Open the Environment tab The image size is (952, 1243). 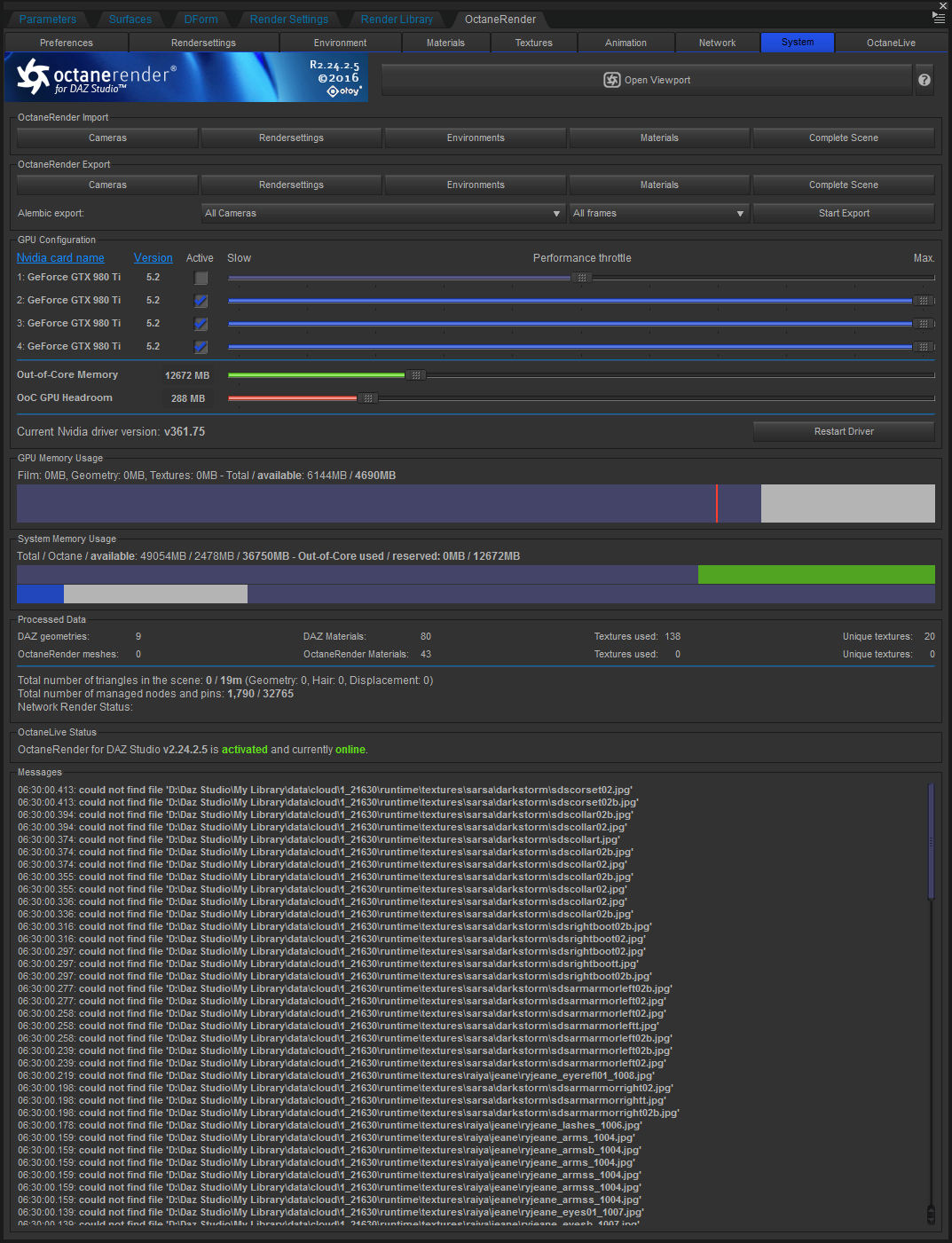341,43
